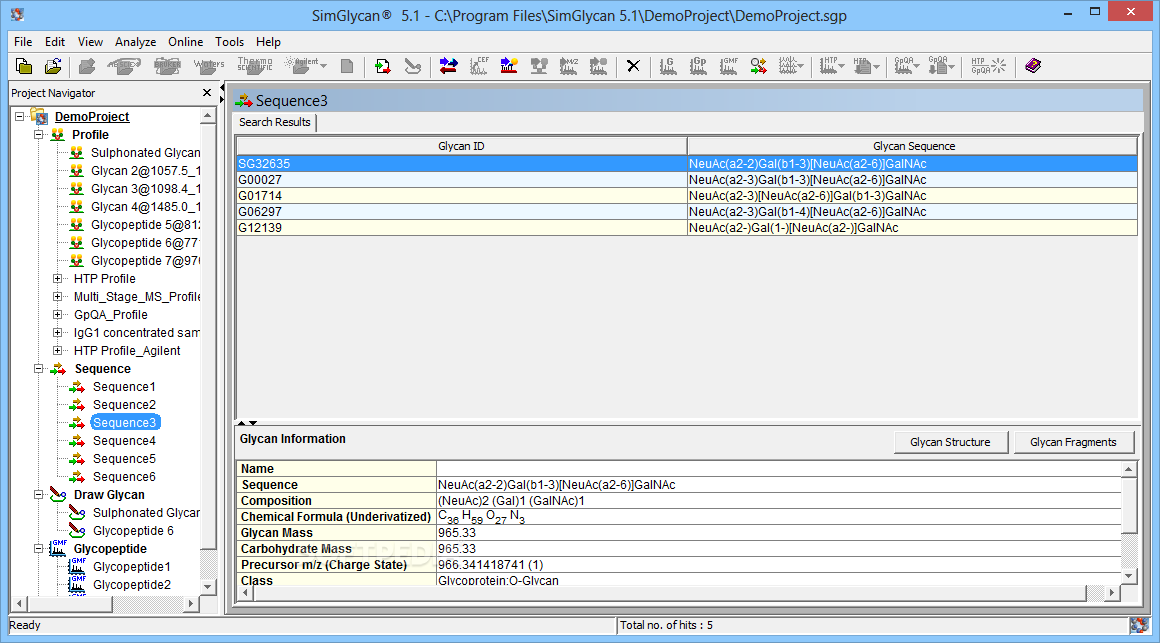
Task: Click the Open Project folder icon
Action: tap(53, 67)
